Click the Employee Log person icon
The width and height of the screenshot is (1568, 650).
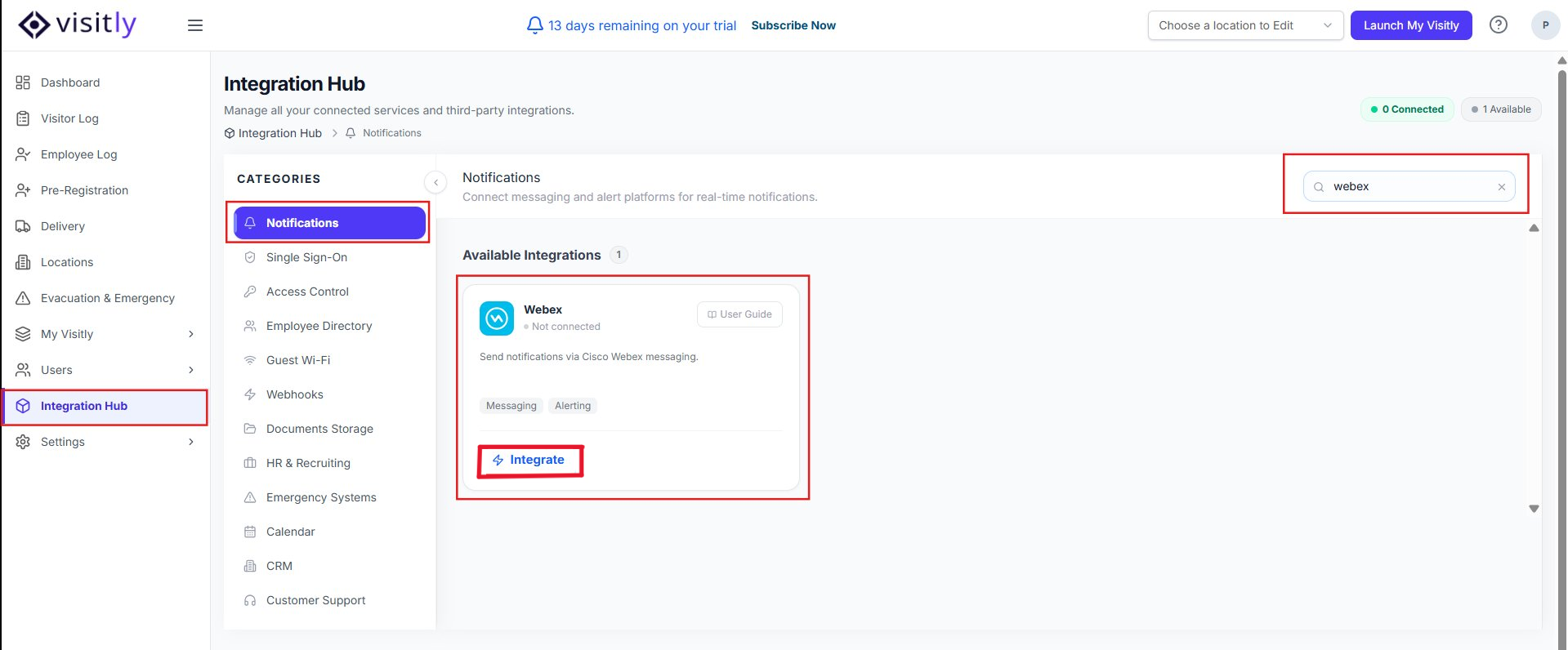coord(23,154)
